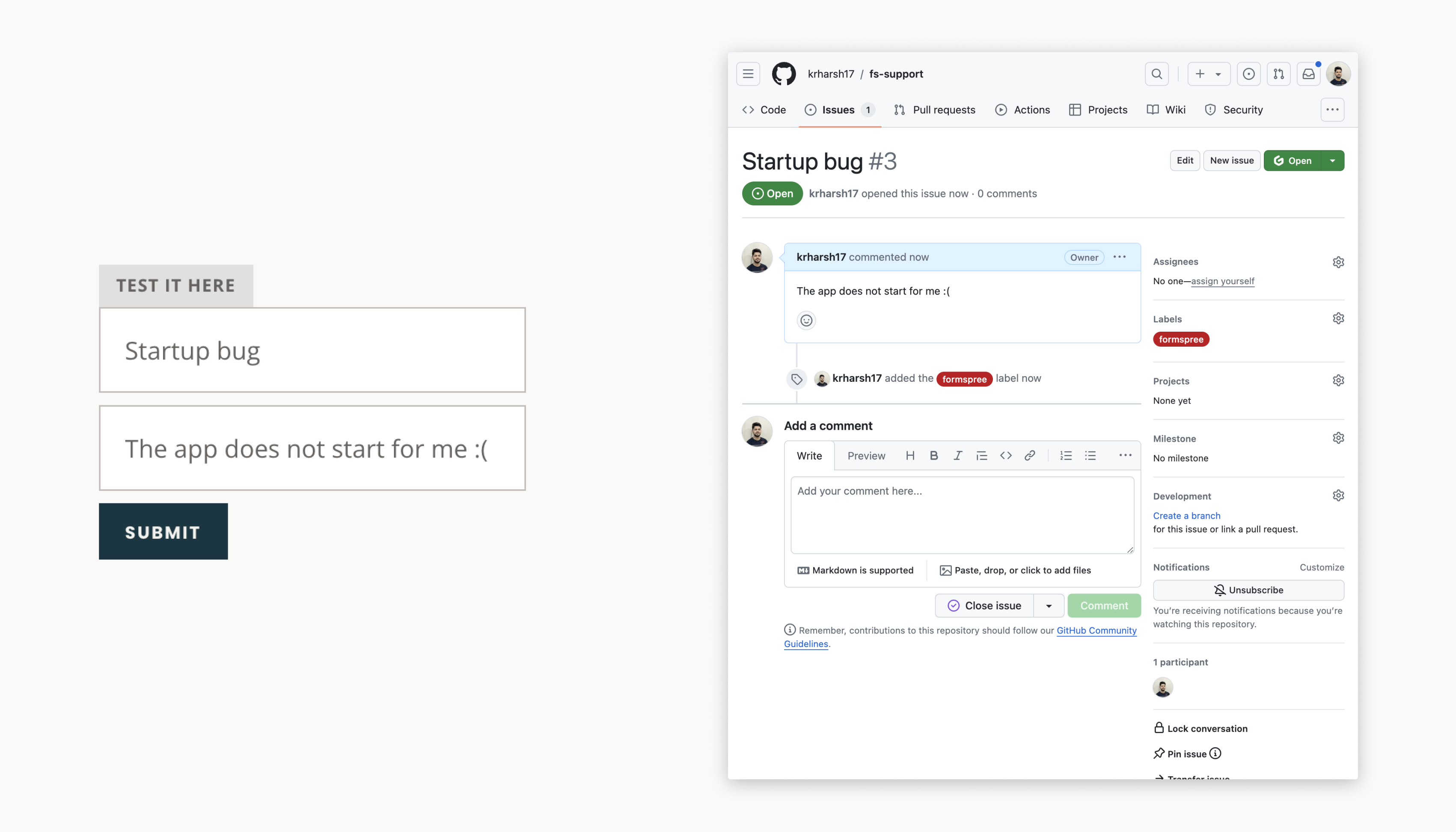Screen dimensions: 1456x832
Task: Click the assign yourself link
Action: pos(1222,281)
